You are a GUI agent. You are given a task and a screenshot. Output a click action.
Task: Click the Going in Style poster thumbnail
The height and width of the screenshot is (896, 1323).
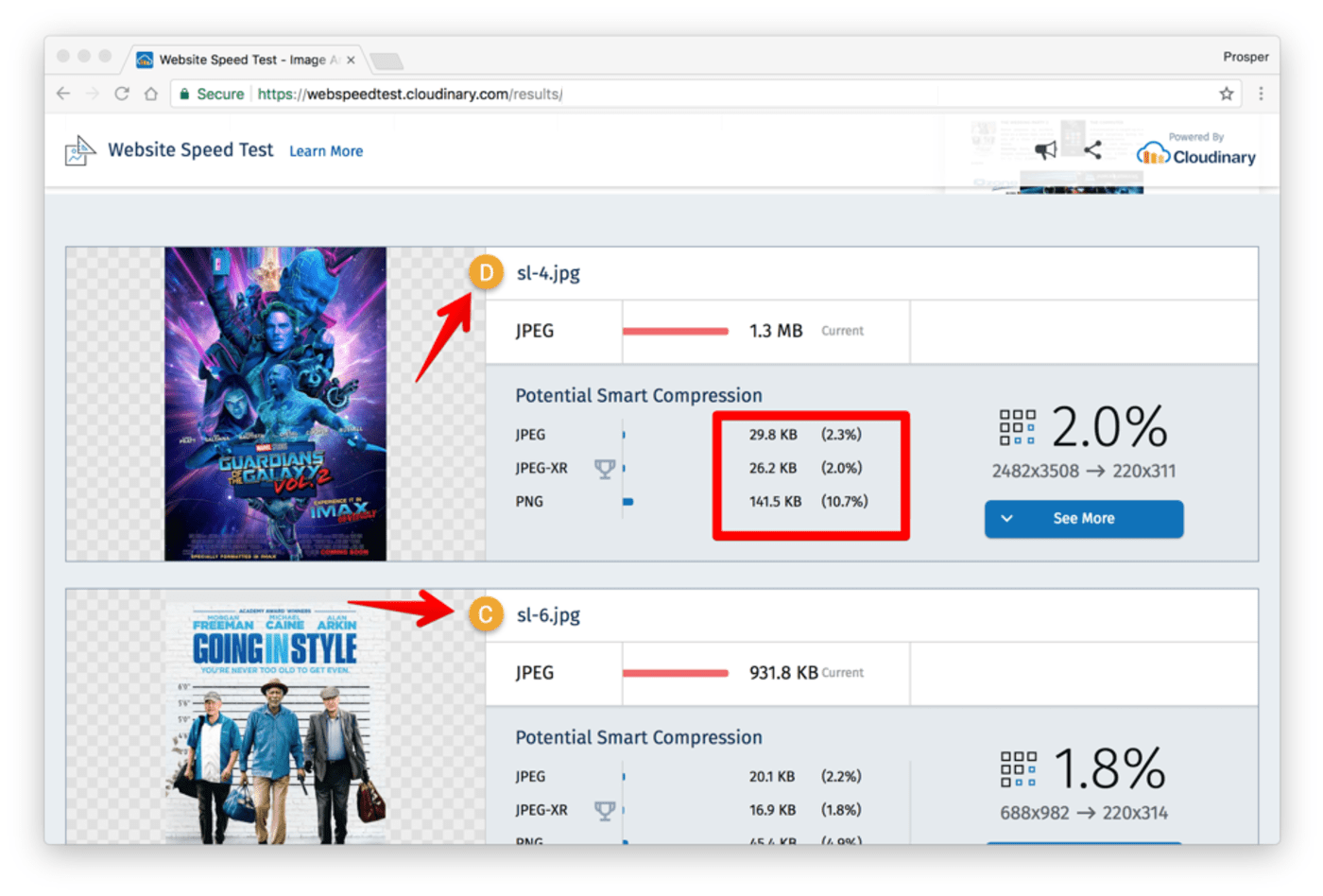(x=275, y=718)
